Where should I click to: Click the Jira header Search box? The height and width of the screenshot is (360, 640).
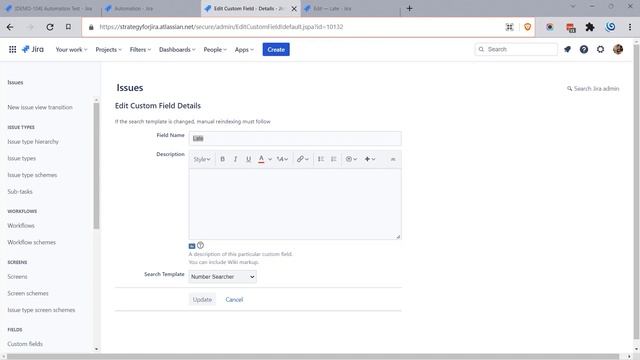tap(516, 49)
